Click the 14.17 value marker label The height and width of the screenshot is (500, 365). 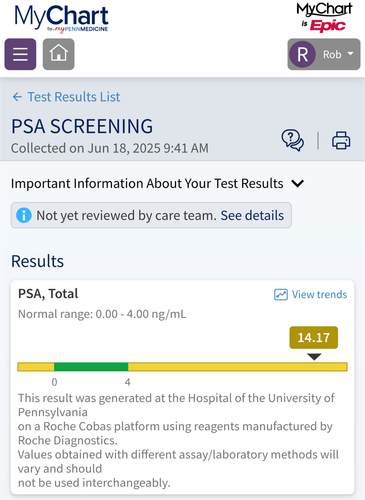click(x=314, y=338)
